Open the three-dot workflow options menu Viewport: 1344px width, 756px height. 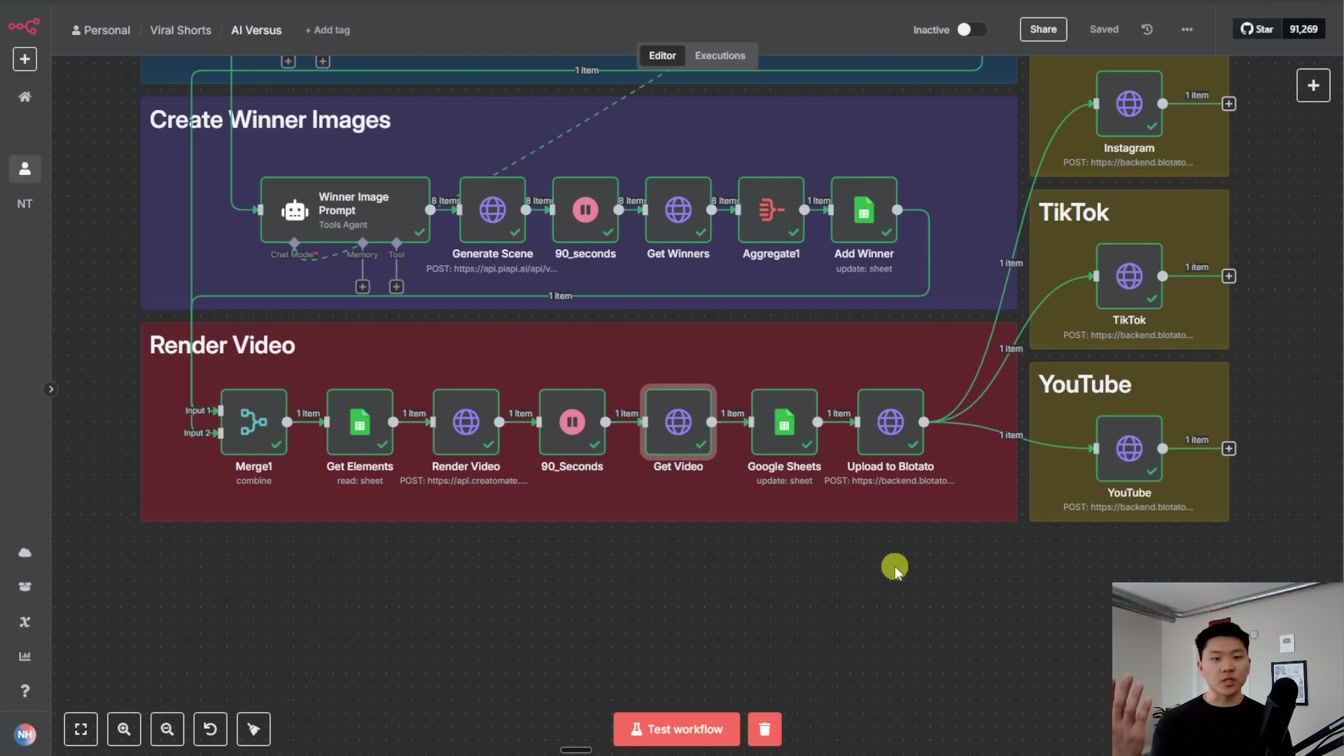point(1187,30)
